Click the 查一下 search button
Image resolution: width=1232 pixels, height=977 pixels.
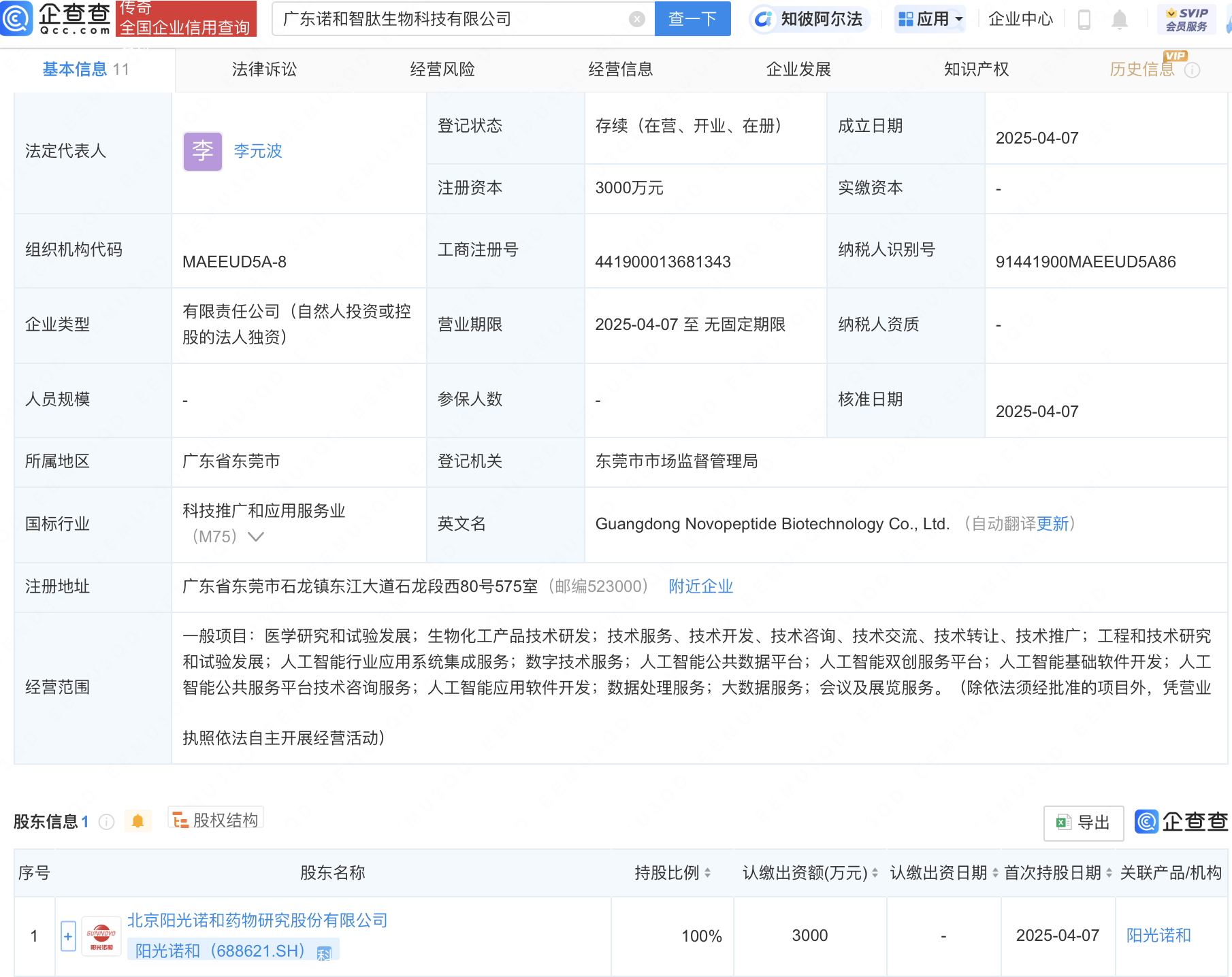(x=692, y=19)
